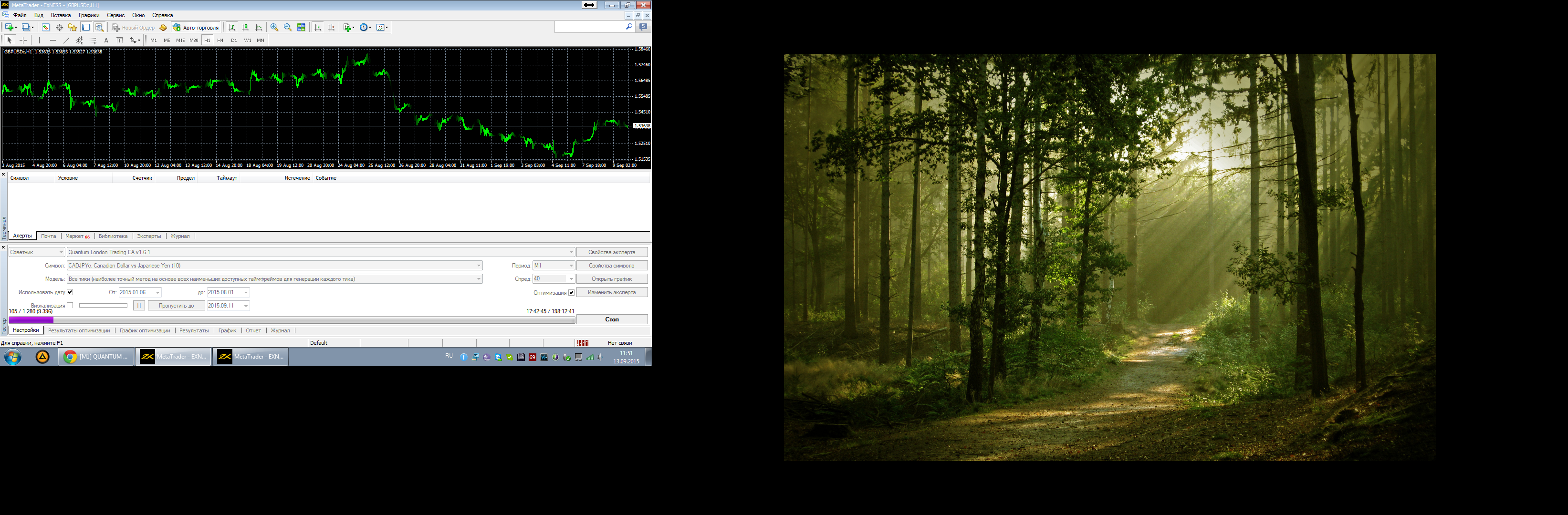Viewport: 1568px width, 515px height.
Task: Enable the 'Визуализация' checkbox
Action: (x=70, y=306)
